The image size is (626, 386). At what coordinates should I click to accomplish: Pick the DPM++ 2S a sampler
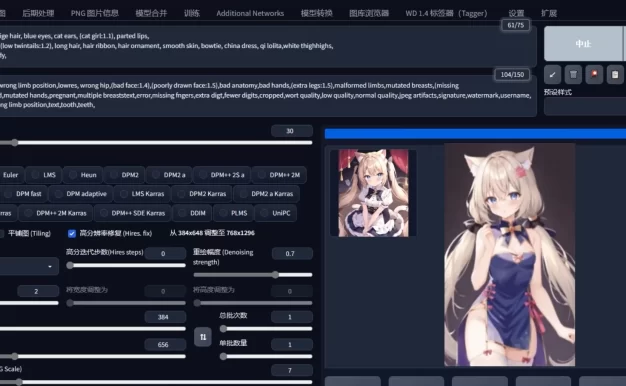[x=222, y=175]
